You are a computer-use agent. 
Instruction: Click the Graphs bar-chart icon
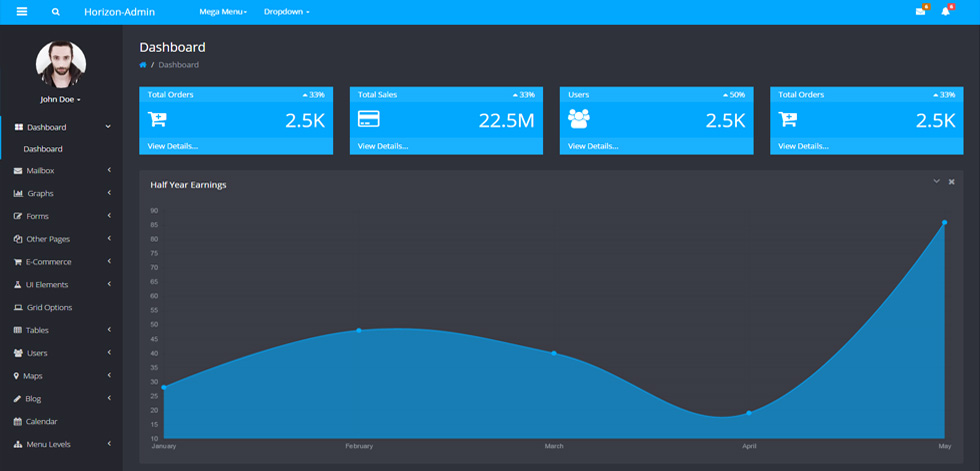pos(18,194)
